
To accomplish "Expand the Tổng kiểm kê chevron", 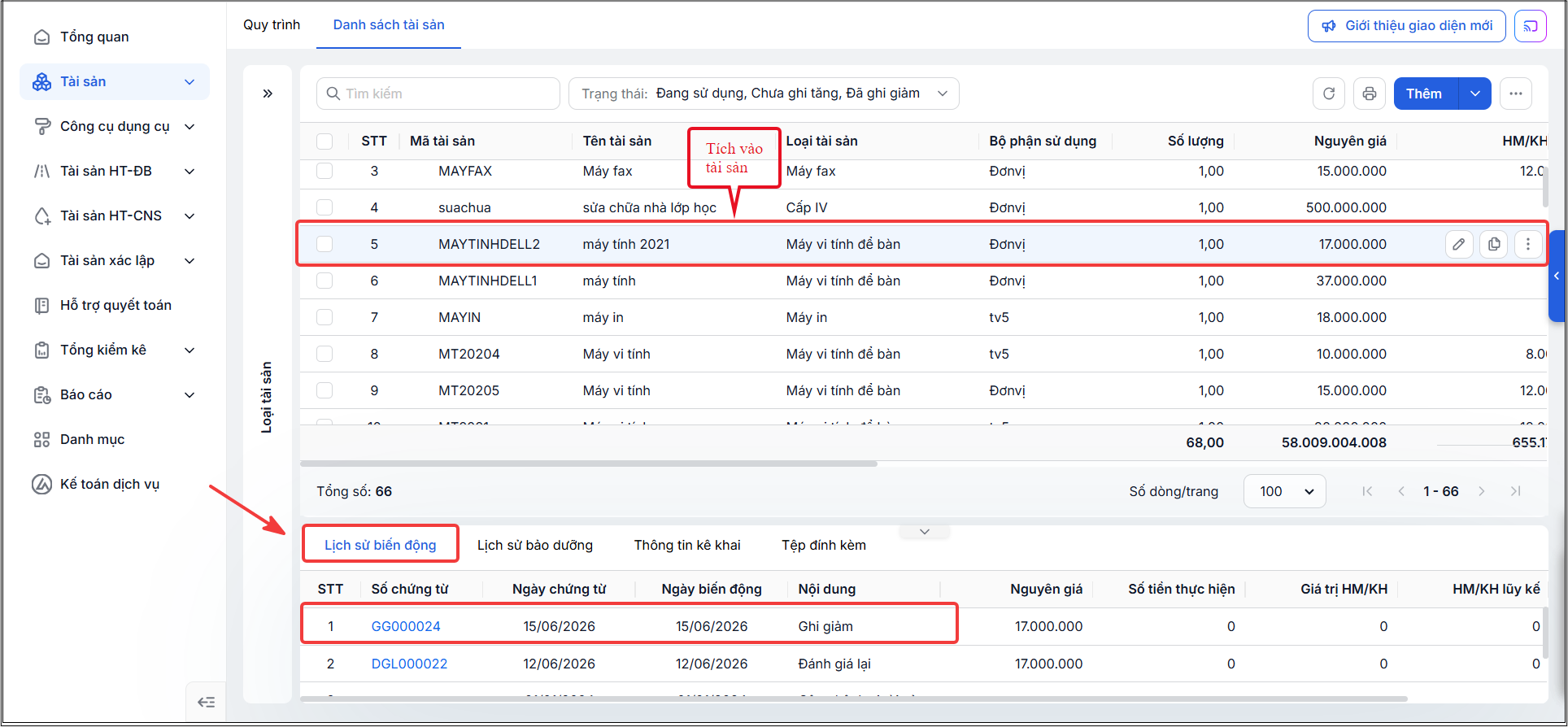I will pyautogui.click(x=189, y=350).
